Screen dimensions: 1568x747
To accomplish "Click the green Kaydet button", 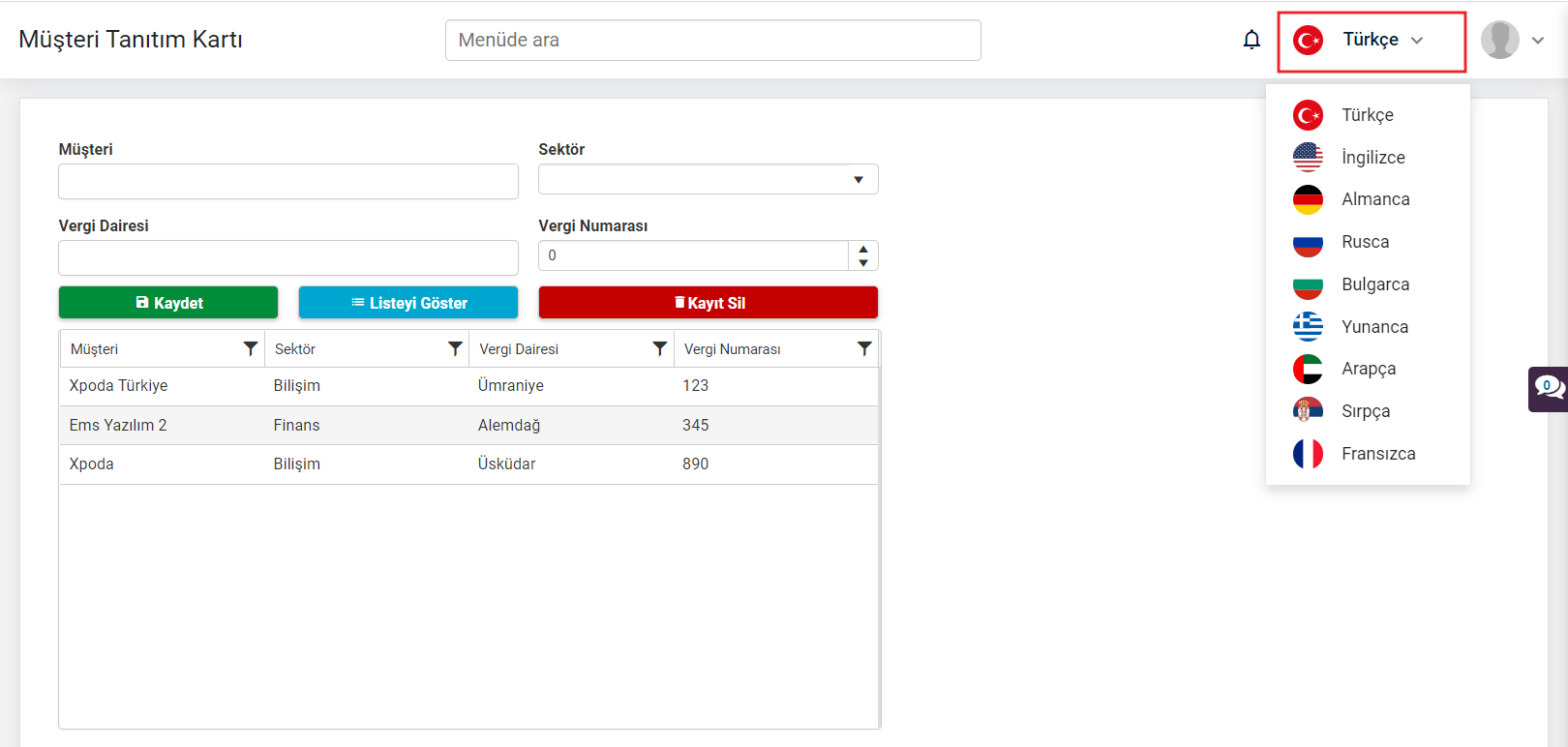I will point(168,303).
